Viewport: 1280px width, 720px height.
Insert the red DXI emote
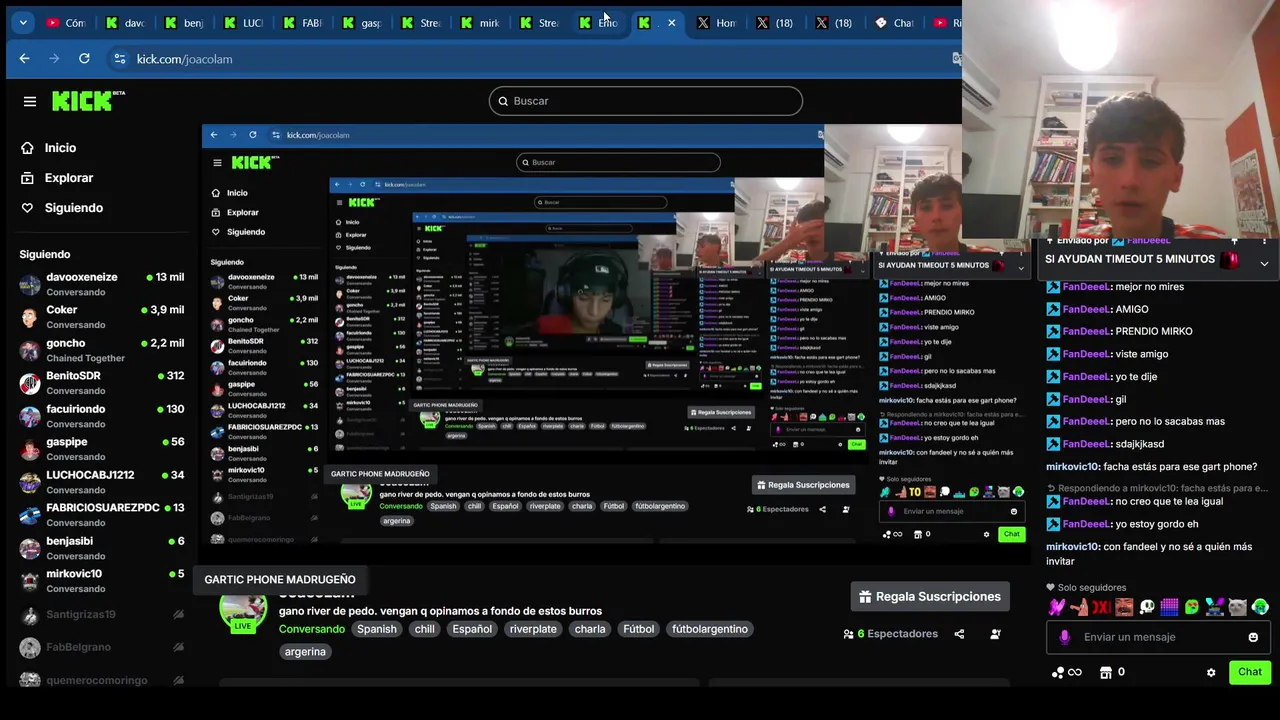[1101, 607]
